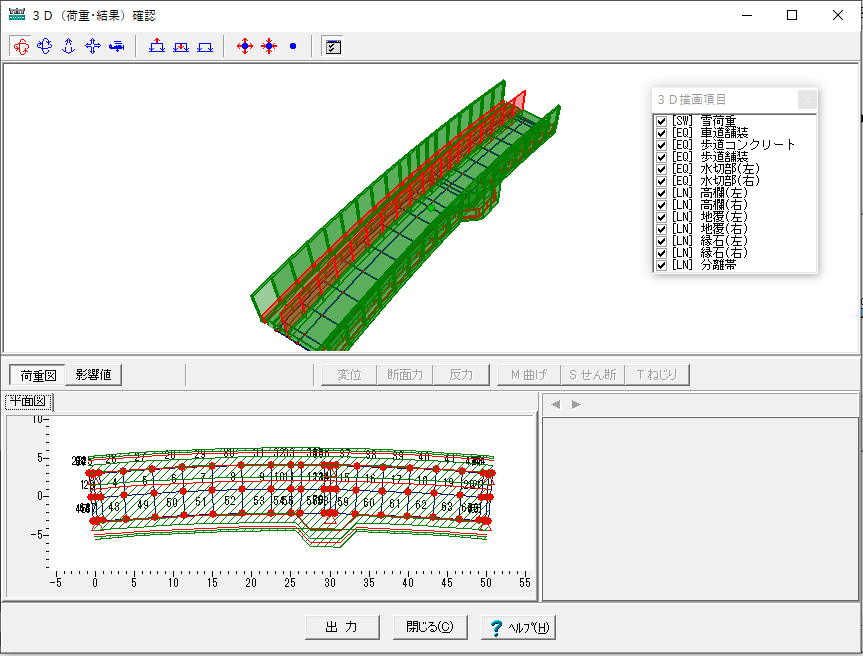This screenshot has height=656, width=863.
Task: Click the load scale-up arrow icon
Action: 157,46
